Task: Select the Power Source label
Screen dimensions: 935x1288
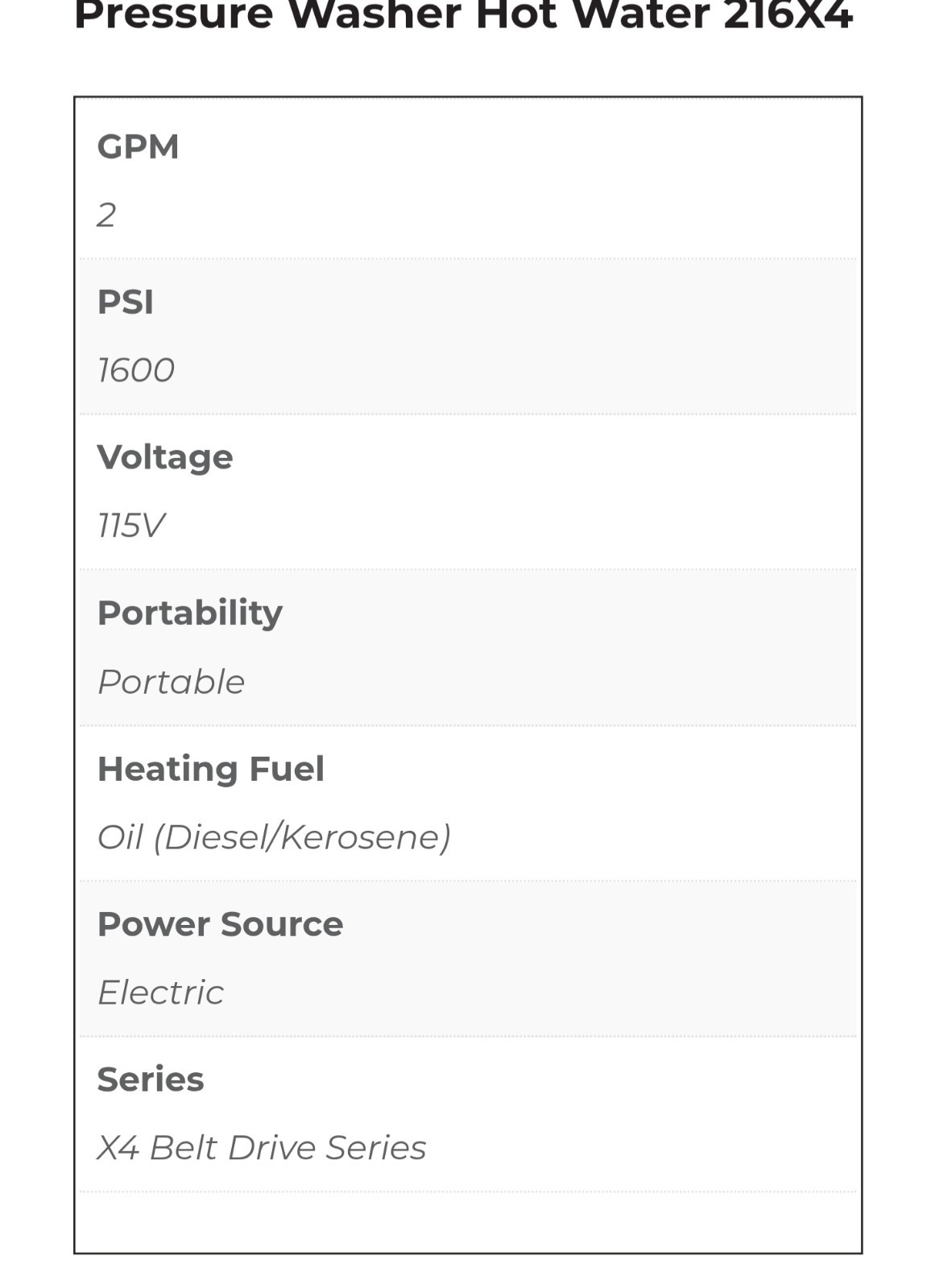Action: pyautogui.click(x=220, y=924)
